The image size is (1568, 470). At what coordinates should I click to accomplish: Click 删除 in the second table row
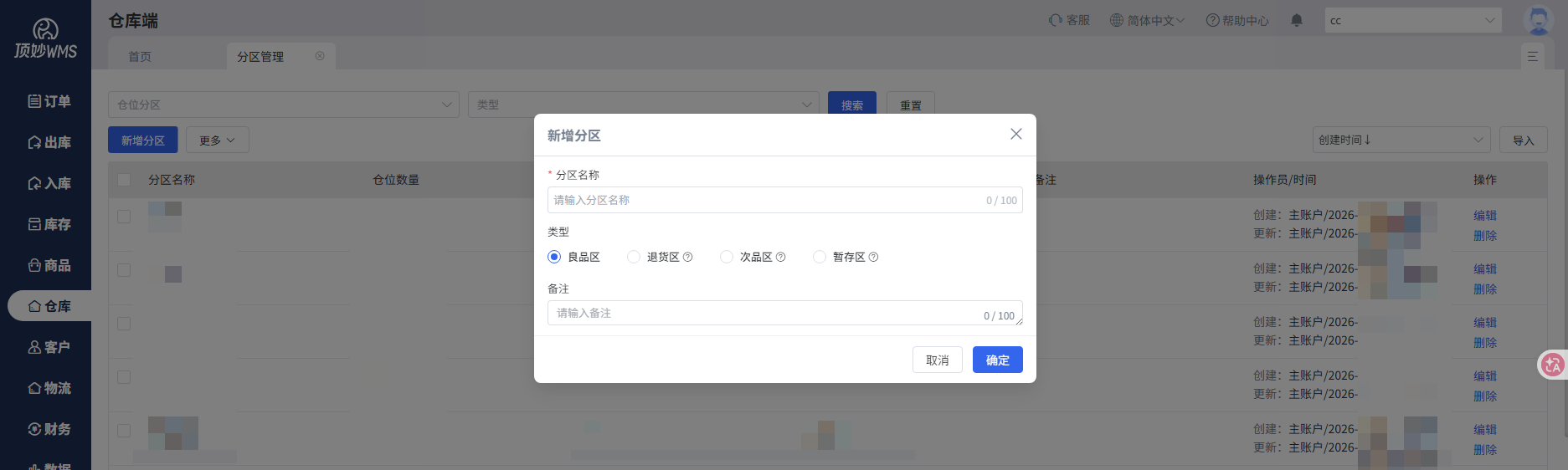click(x=1485, y=289)
